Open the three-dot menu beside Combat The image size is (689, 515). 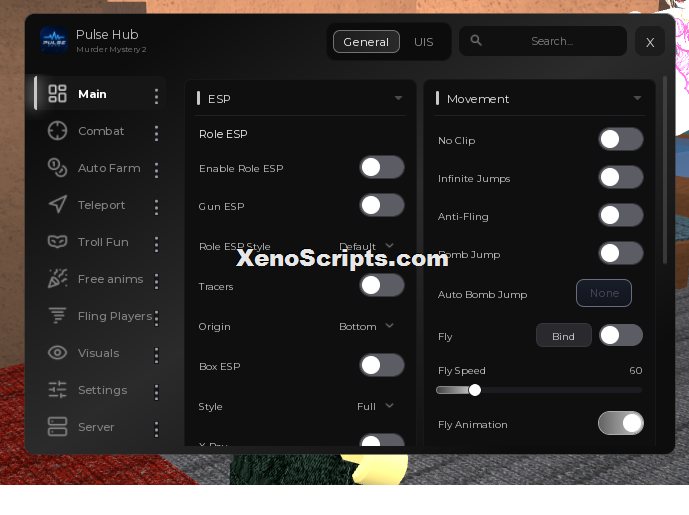coord(156,133)
